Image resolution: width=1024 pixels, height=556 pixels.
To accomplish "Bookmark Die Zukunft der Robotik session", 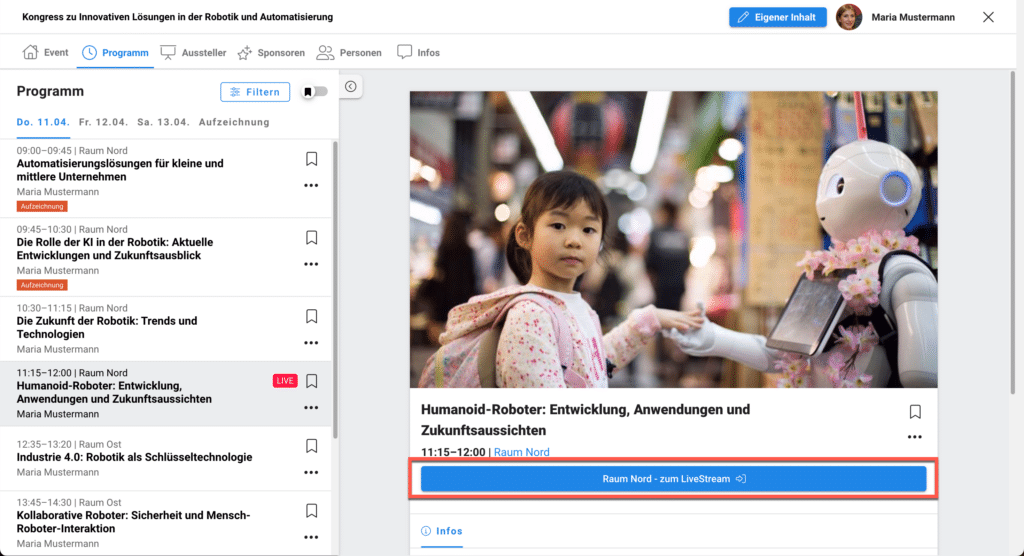I will [311, 316].
